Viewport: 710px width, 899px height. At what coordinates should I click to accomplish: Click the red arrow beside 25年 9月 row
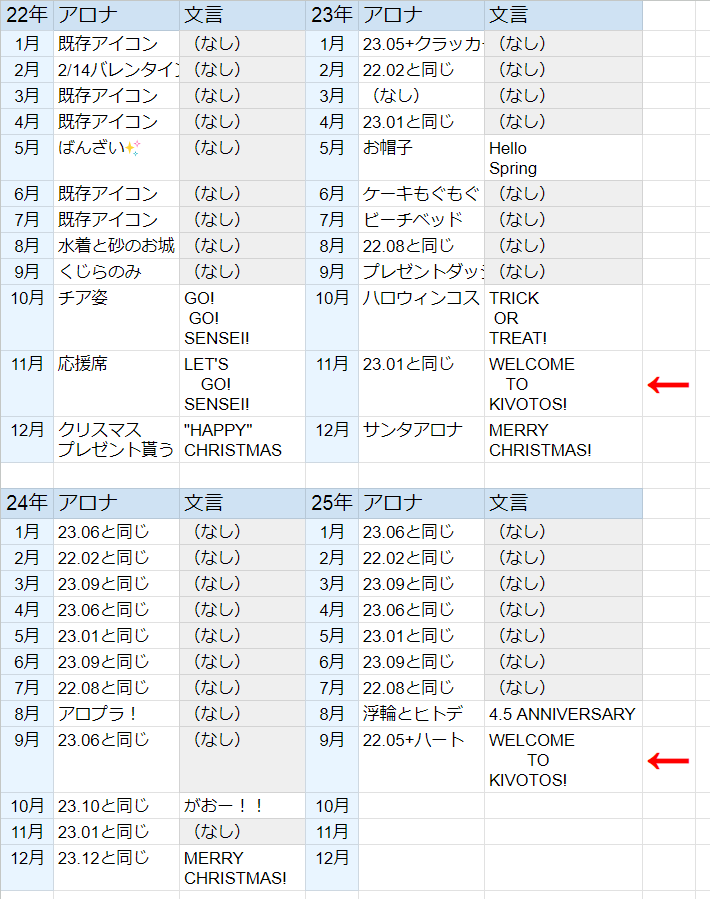(669, 761)
